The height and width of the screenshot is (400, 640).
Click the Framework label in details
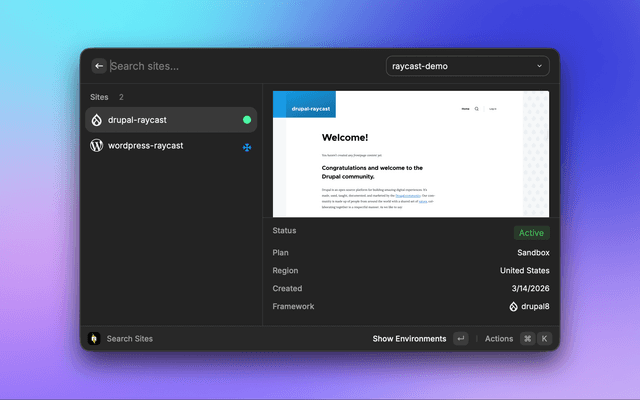293,307
